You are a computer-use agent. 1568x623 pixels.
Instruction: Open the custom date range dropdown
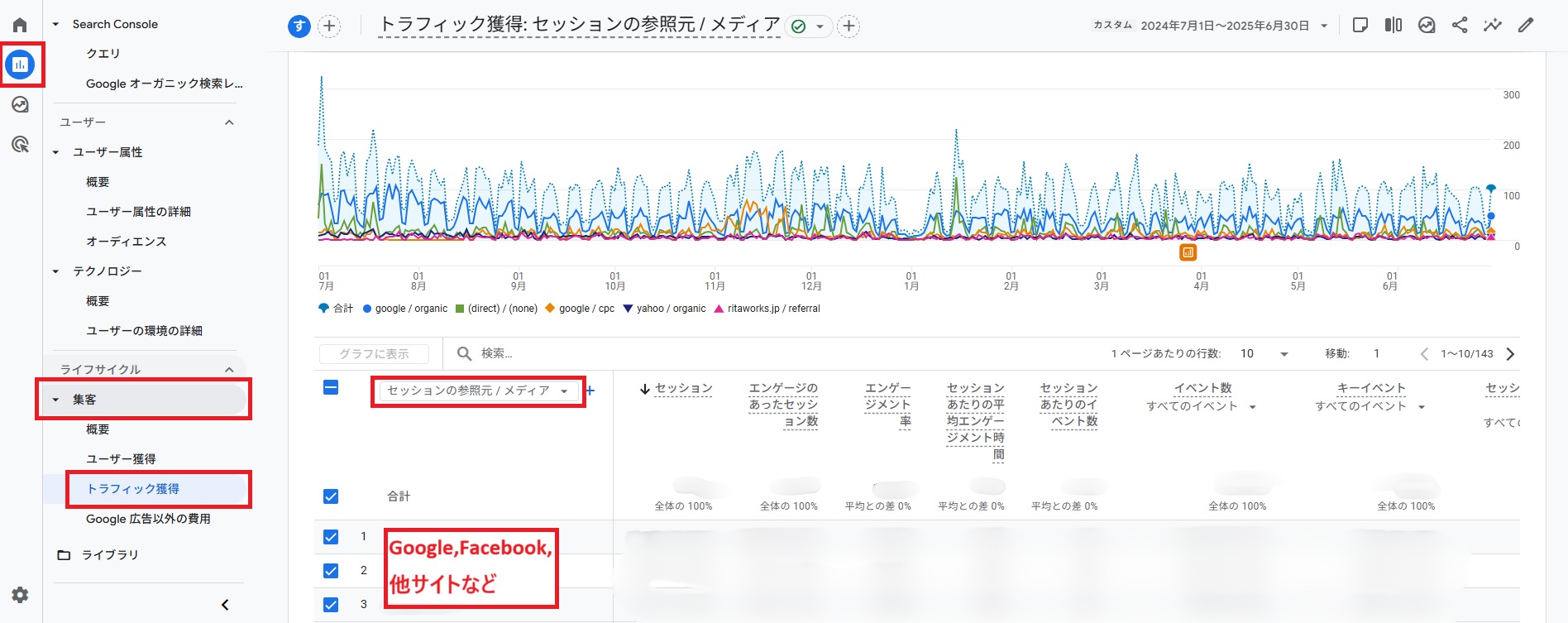1211,26
